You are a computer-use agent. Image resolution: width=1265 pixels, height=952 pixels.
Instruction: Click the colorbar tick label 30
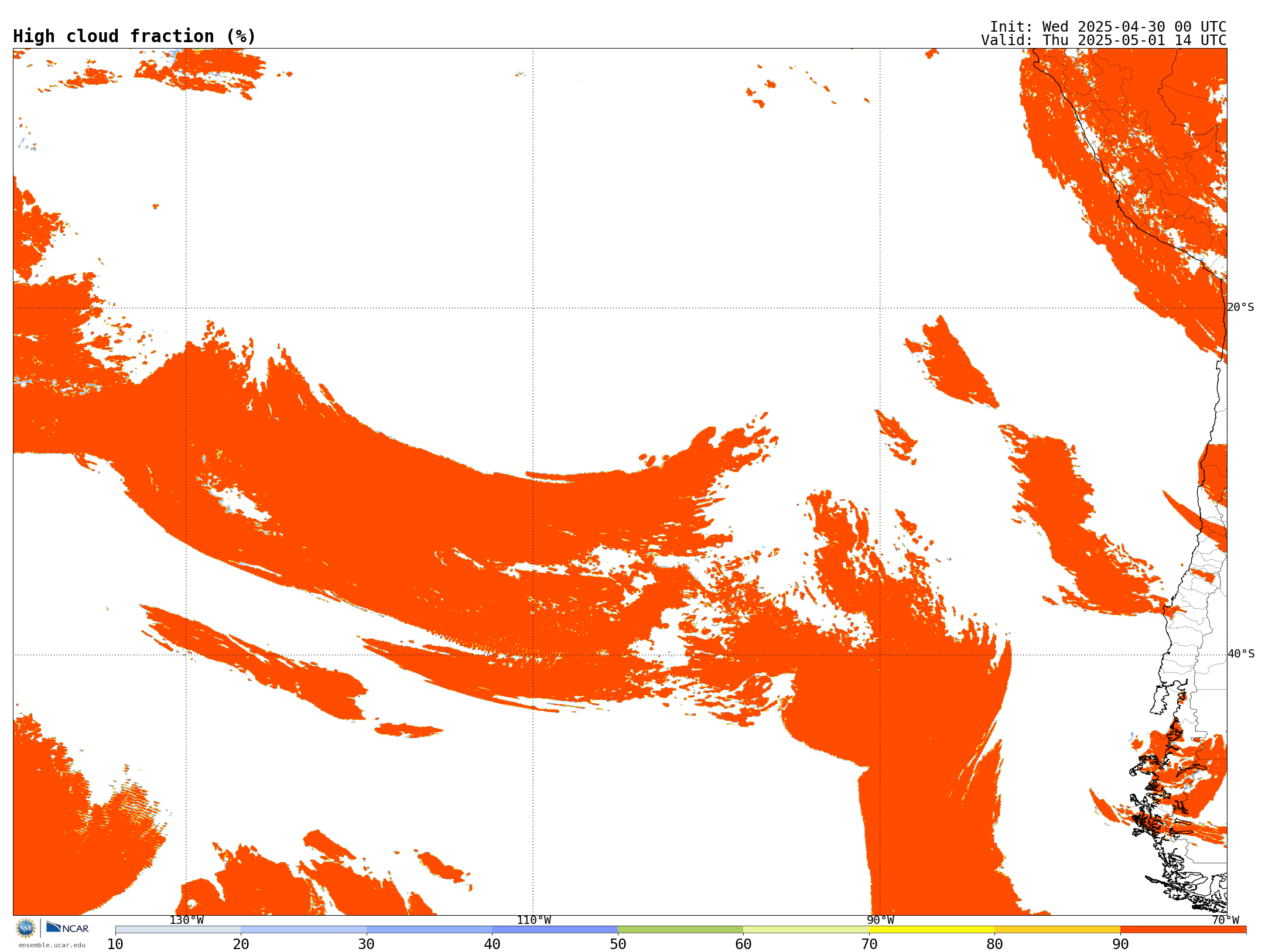(367, 944)
